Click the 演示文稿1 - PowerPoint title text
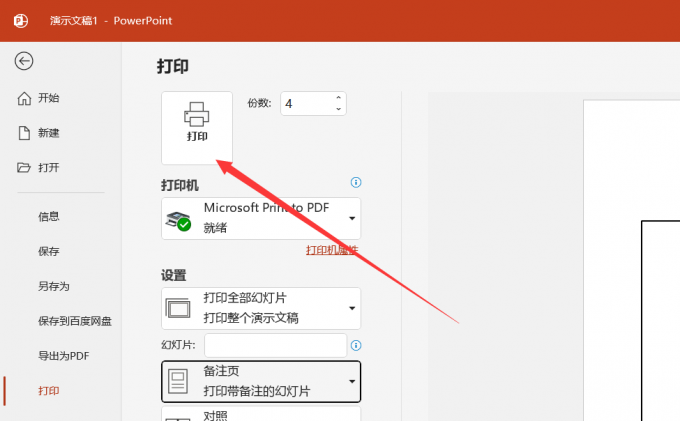This screenshot has width=680, height=421. click(x=111, y=21)
